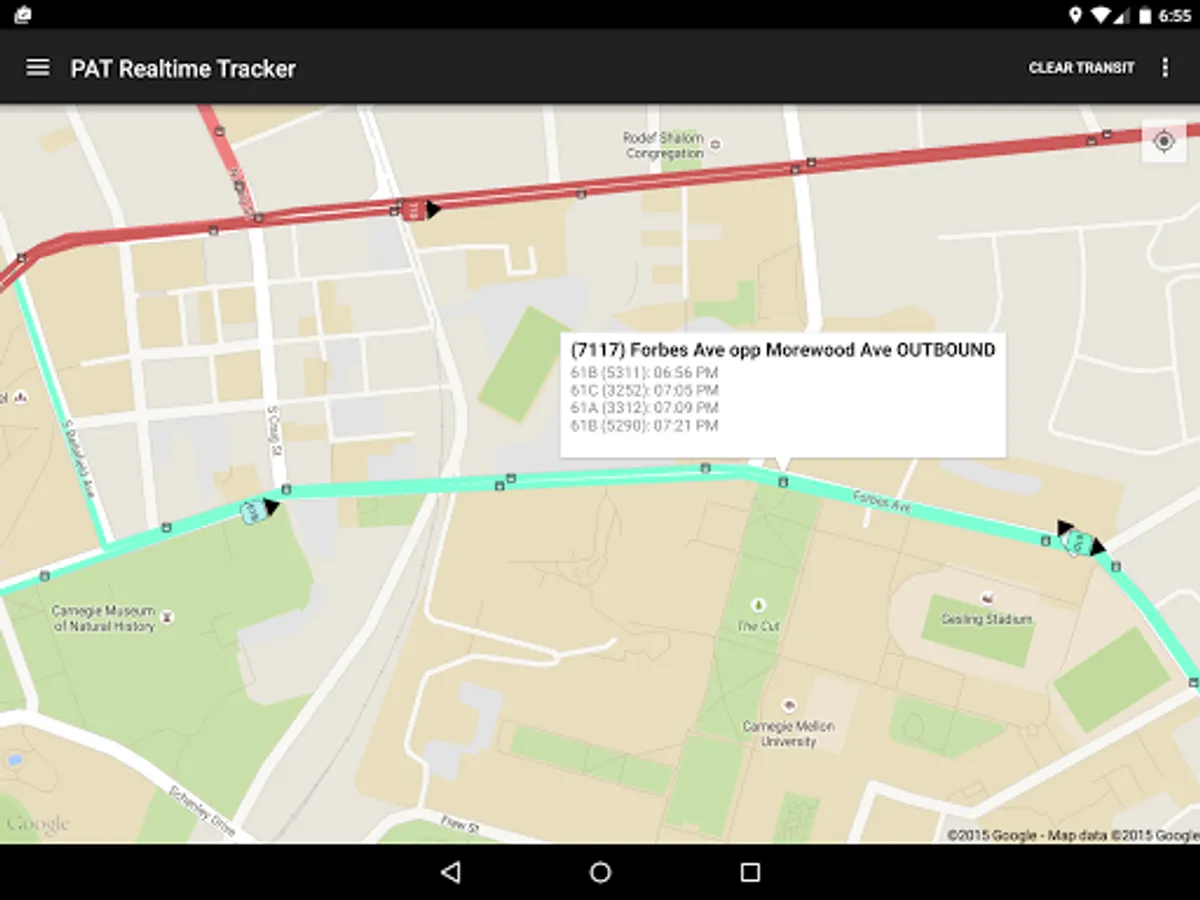This screenshot has width=1200, height=900.
Task: Click the Frew St street label
Action: click(461, 826)
